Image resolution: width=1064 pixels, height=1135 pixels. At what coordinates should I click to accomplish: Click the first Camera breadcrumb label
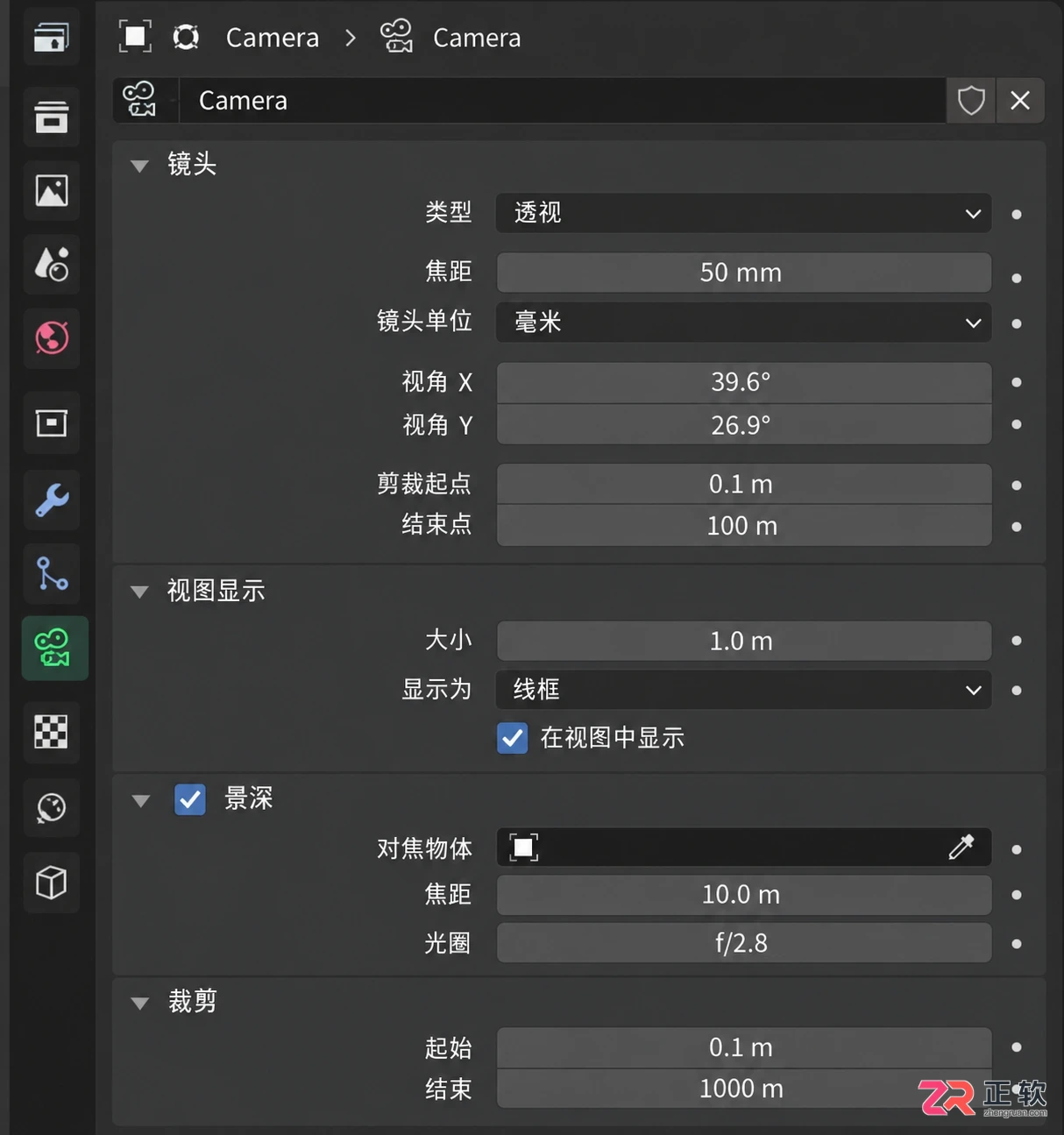[273, 38]
